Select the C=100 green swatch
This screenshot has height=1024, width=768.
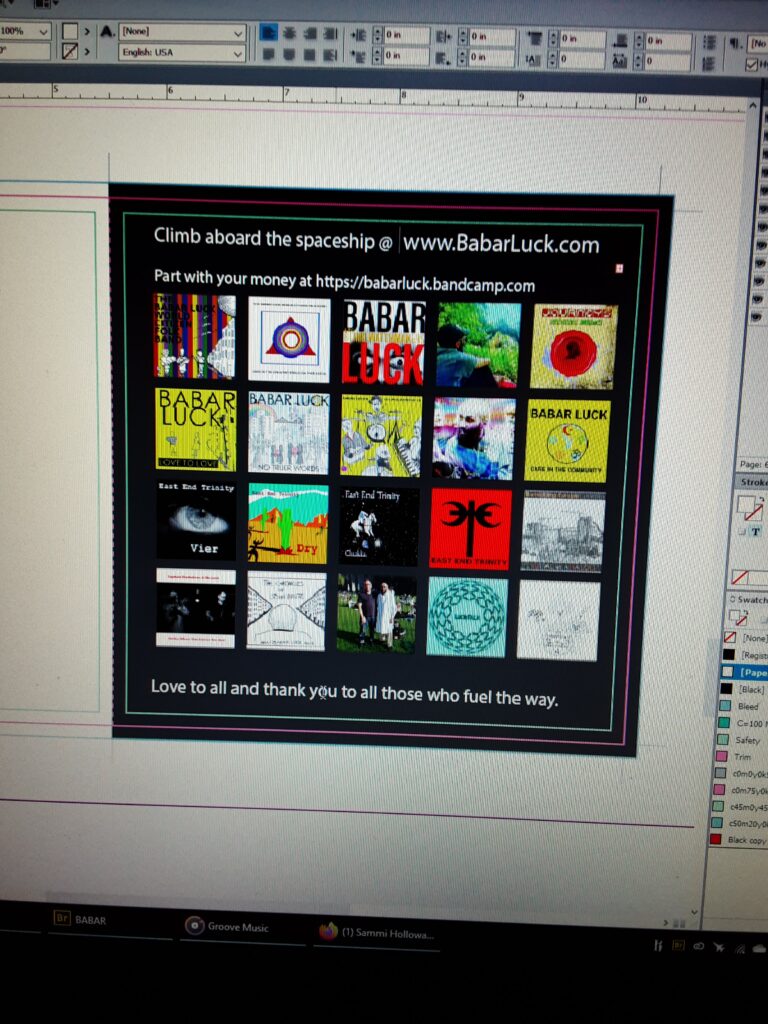tap(742, 723)
